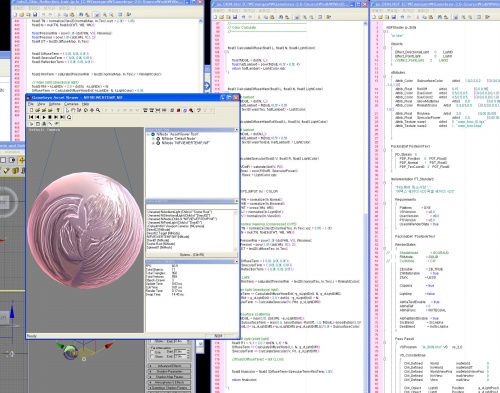
Task: Click Open file icon in Asset Viewer toolbar
Action: [38, 110]
